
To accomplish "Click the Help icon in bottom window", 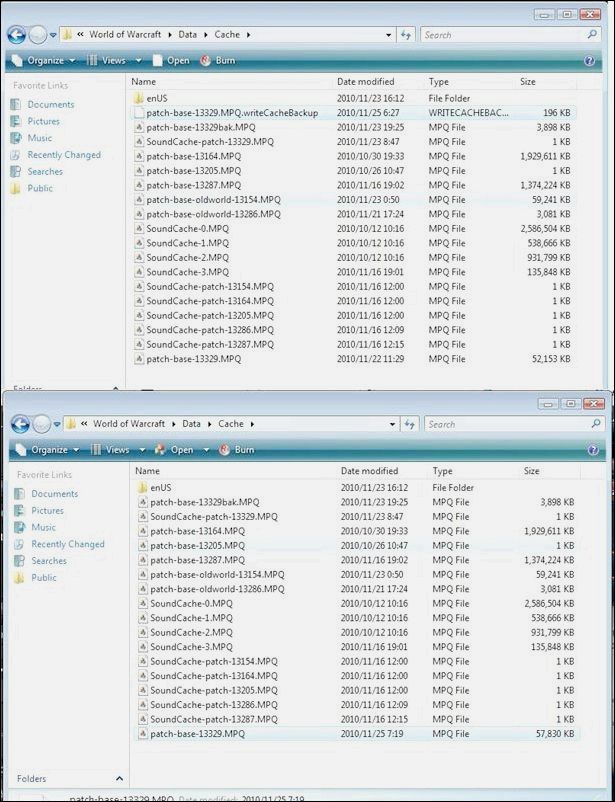I will point(593,450).
